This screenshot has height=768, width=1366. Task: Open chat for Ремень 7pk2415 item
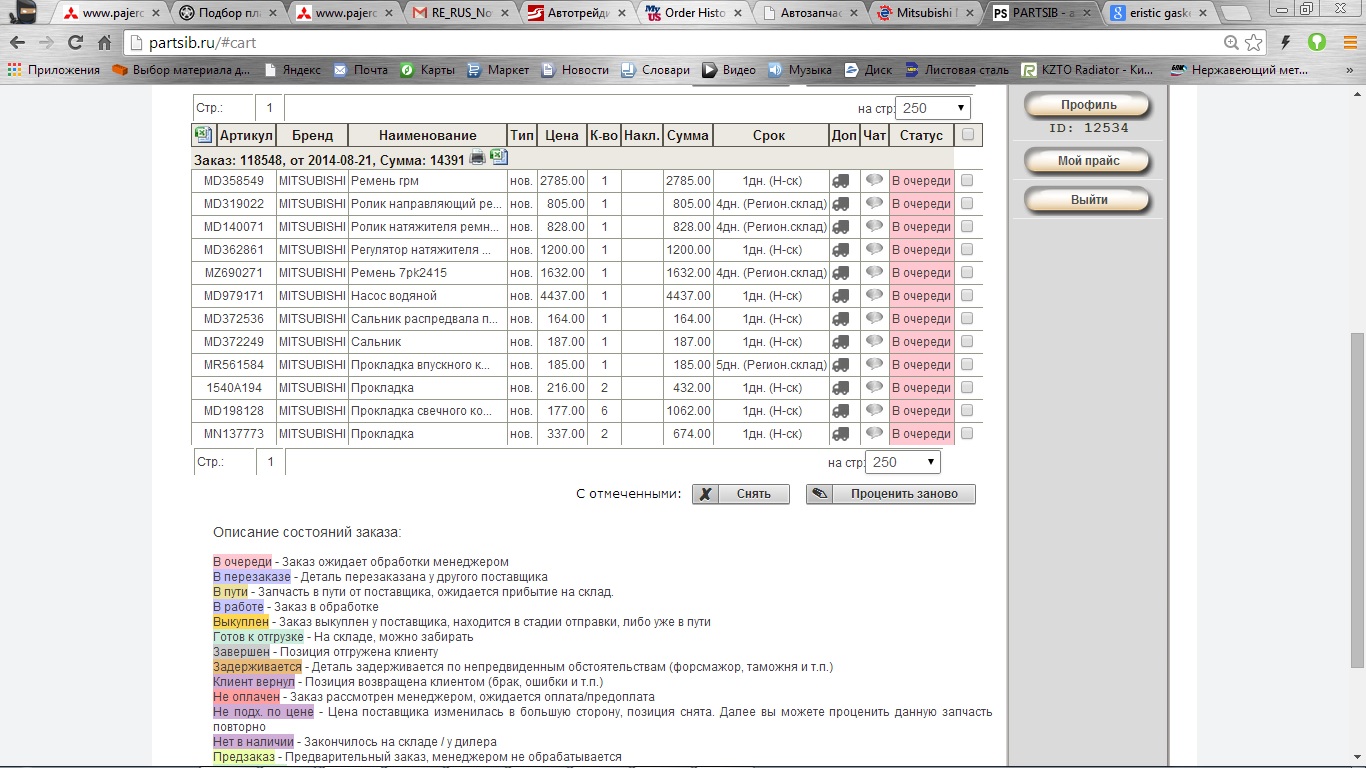[874, 273]
